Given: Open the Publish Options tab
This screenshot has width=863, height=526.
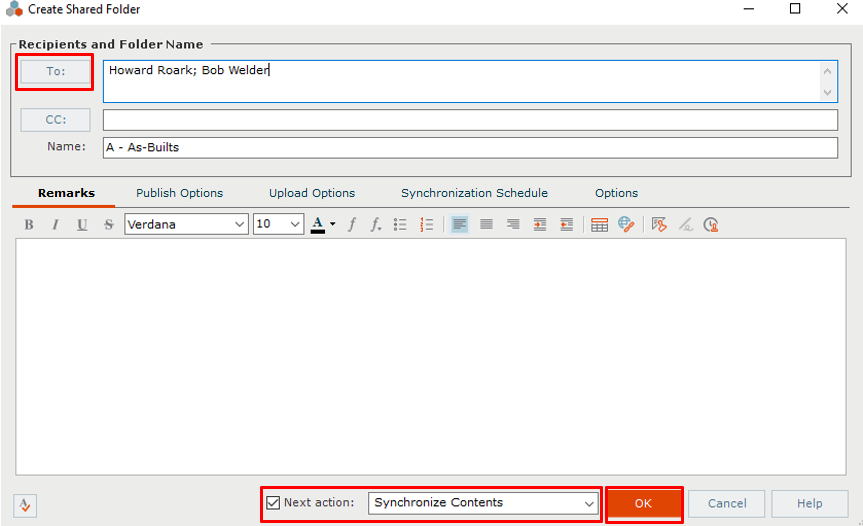Looking at the screenshot, I should click(179, 193).
